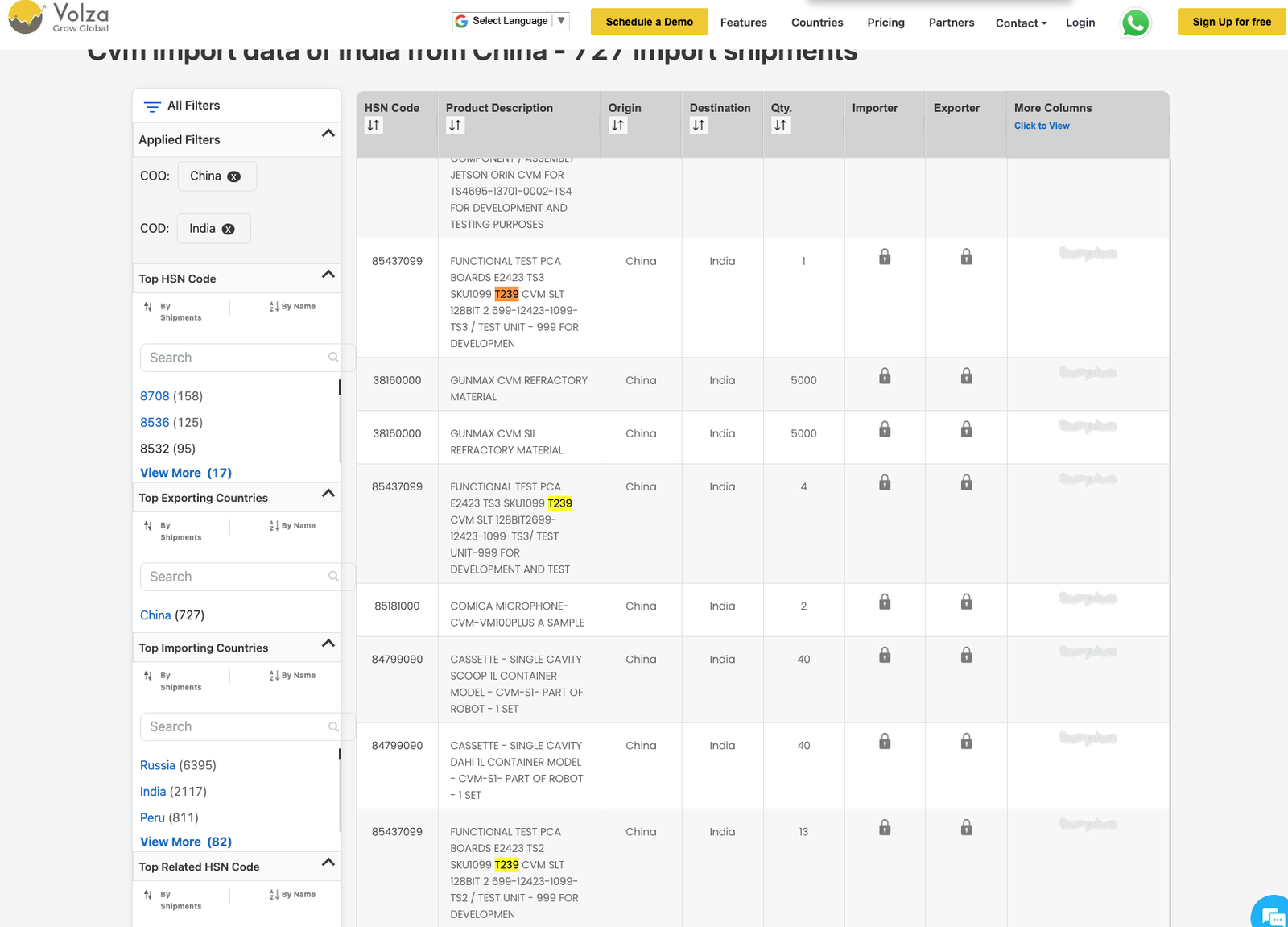
Task: Open the Select Language dropdown
Action: pos(510,21)
